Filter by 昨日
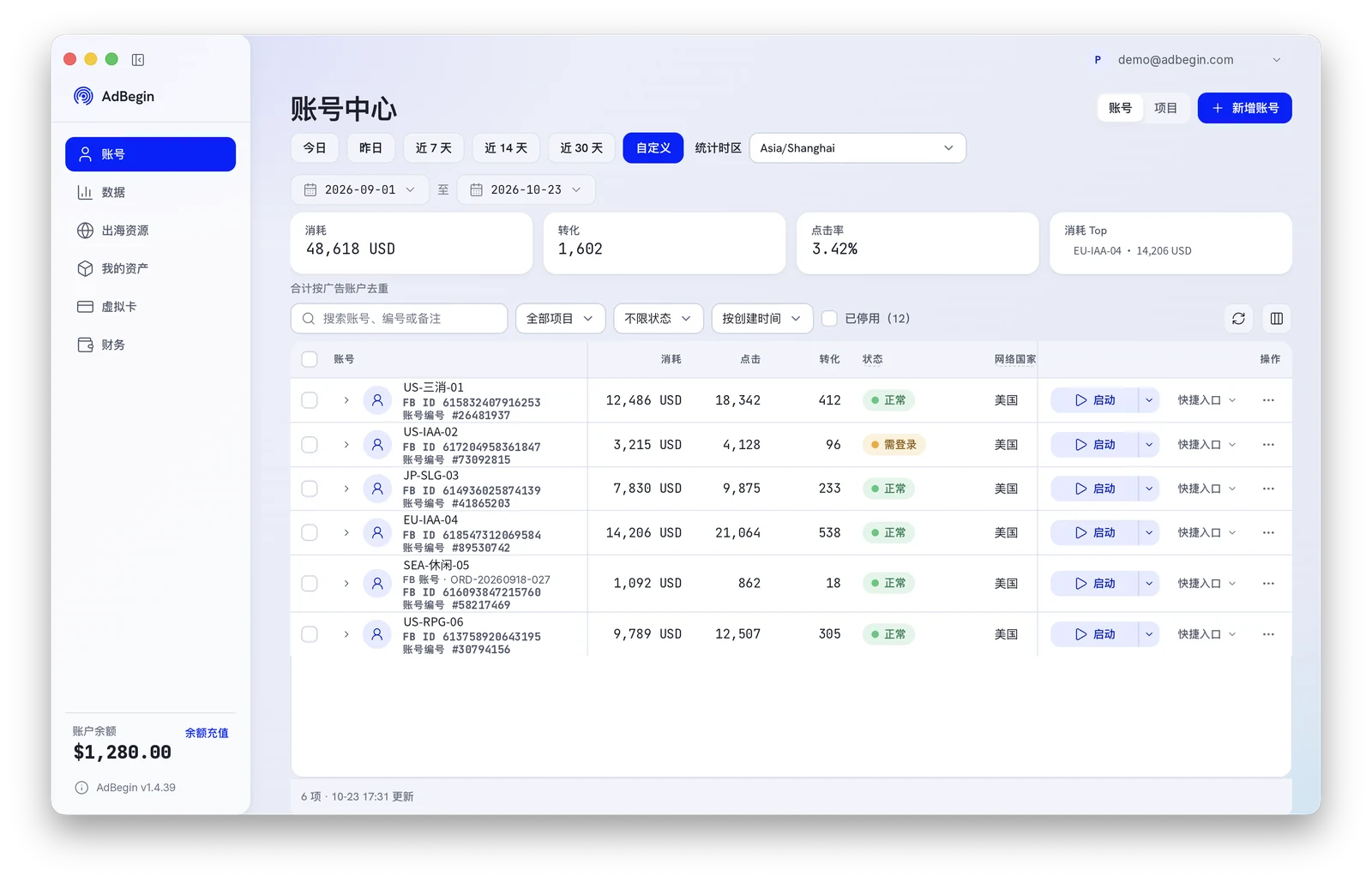The width and height of the screenshot is (1372, 882). pos(370,147)
